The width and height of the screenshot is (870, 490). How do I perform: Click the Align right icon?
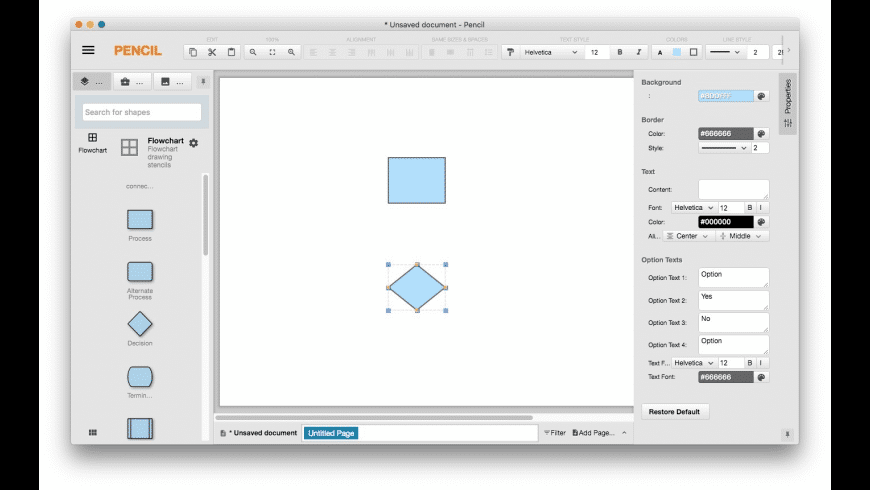352,52
